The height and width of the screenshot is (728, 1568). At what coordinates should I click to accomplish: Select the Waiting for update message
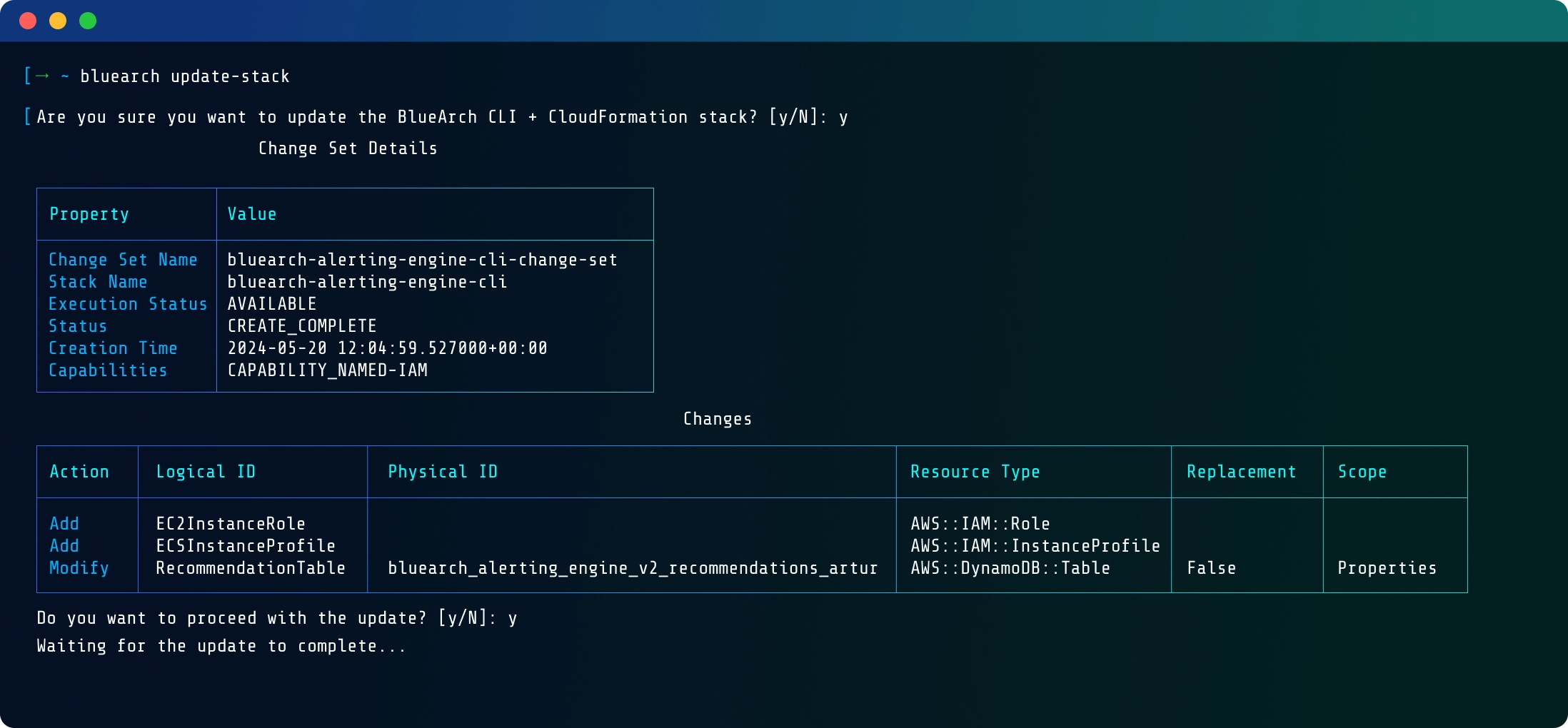click(x=221, y=646)
